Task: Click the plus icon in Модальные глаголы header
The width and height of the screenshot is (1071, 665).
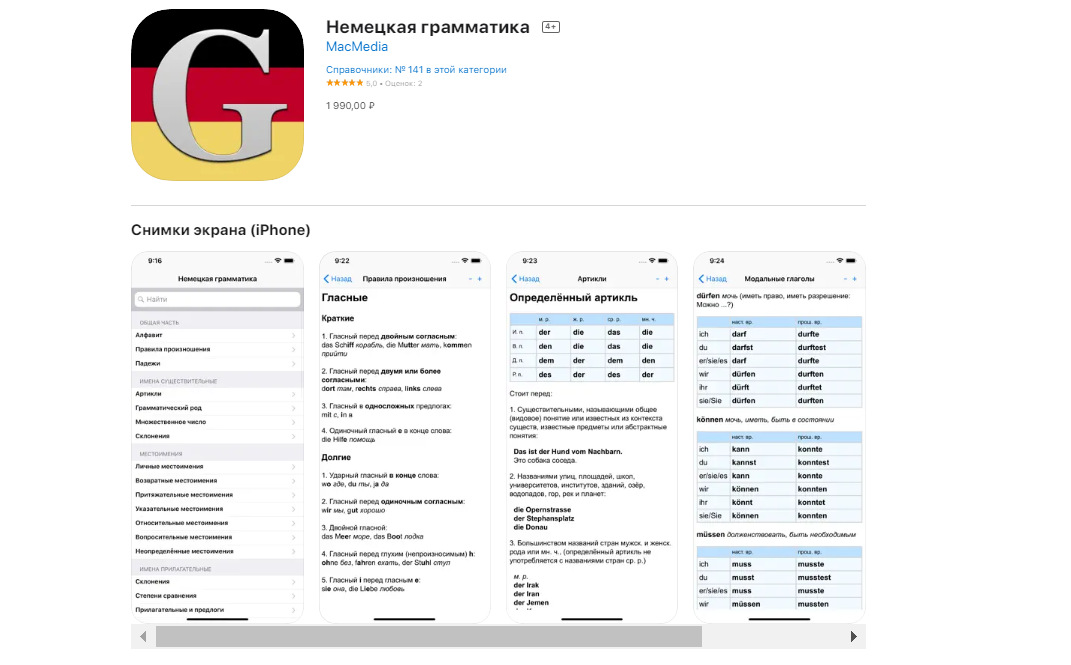Action: [x=854, y=279]
